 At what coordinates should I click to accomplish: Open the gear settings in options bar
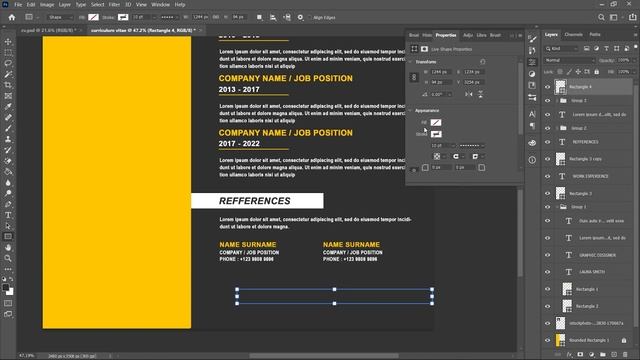300,17
